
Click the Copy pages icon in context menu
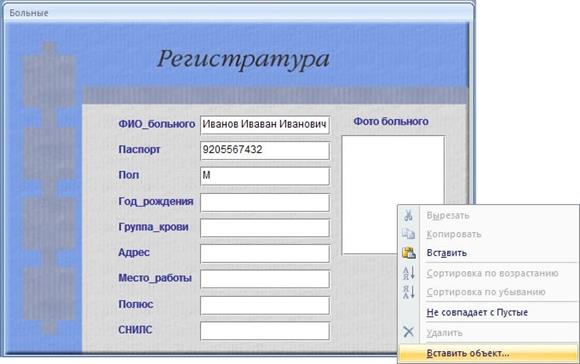click(x=408, y=234)
